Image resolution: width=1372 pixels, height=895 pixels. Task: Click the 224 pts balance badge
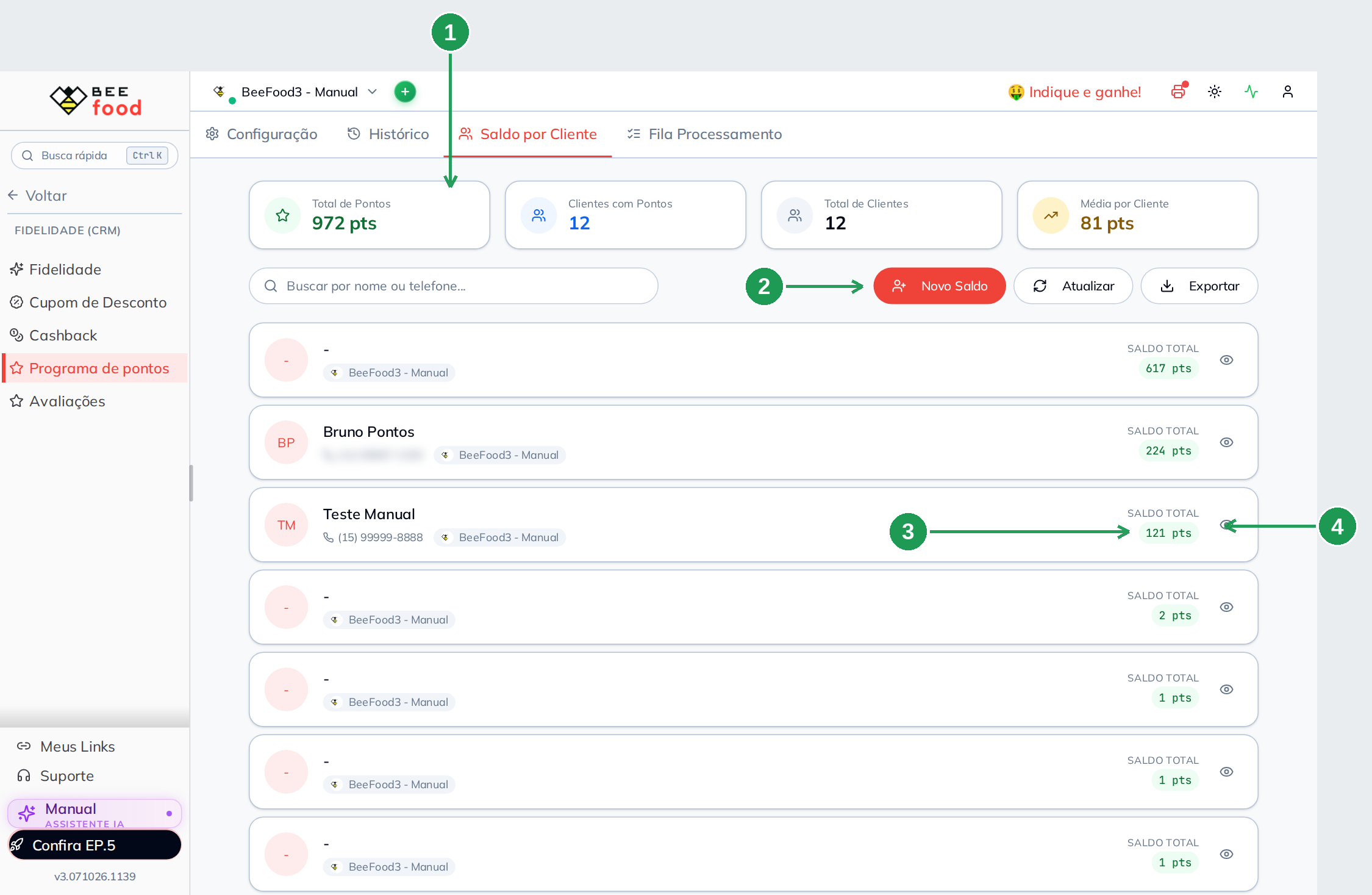pos(1168,450)
